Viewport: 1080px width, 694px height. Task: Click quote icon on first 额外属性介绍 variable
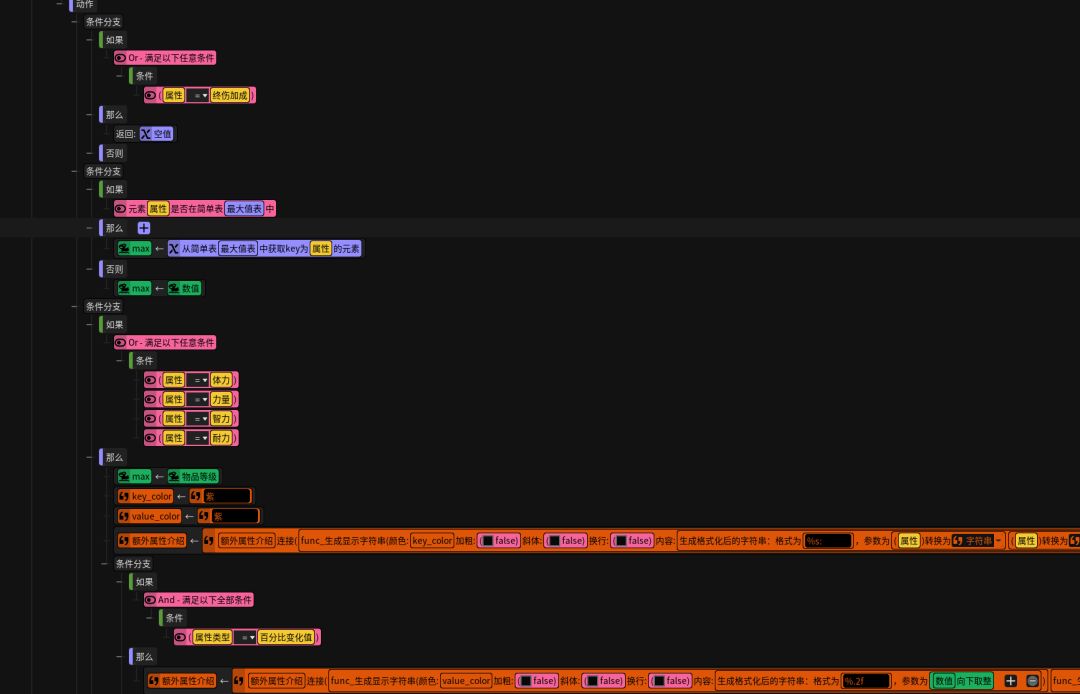[x=124, y=541]
